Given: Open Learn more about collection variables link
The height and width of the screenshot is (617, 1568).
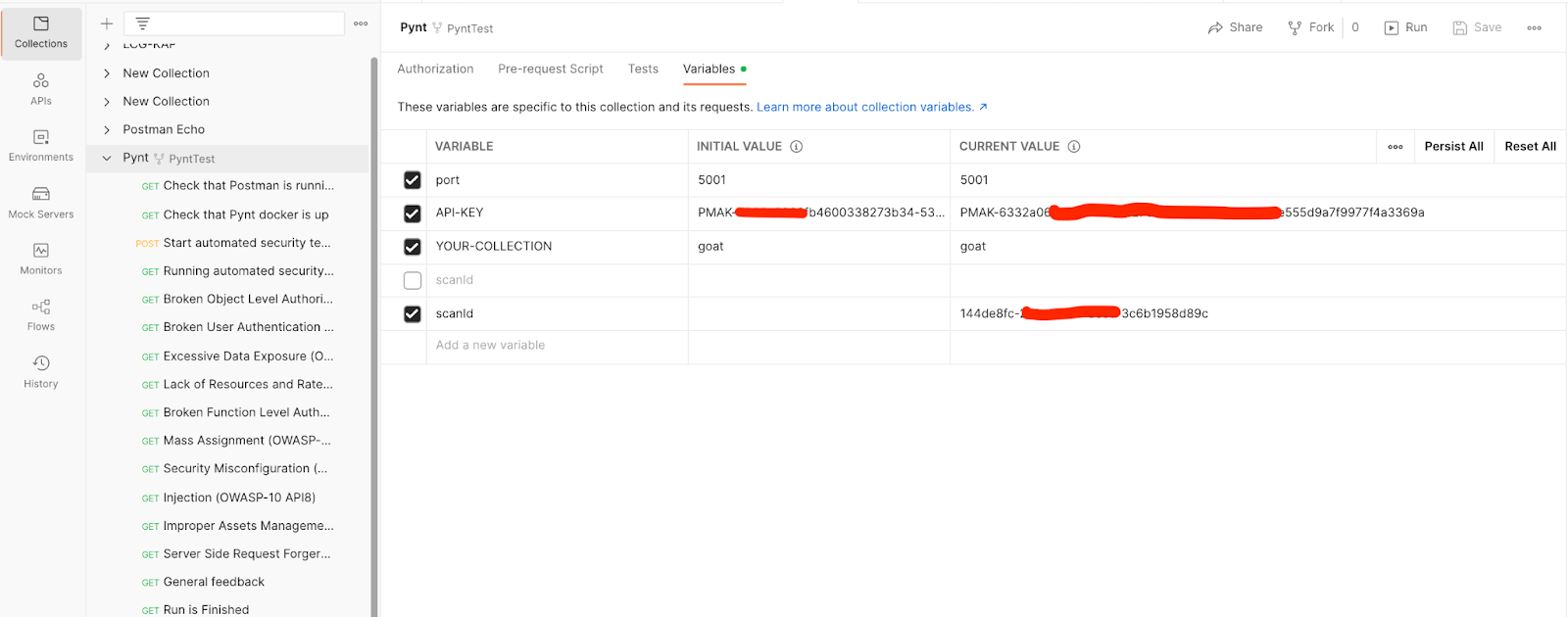Looking at the screenshot, I should tap(871, 107).
